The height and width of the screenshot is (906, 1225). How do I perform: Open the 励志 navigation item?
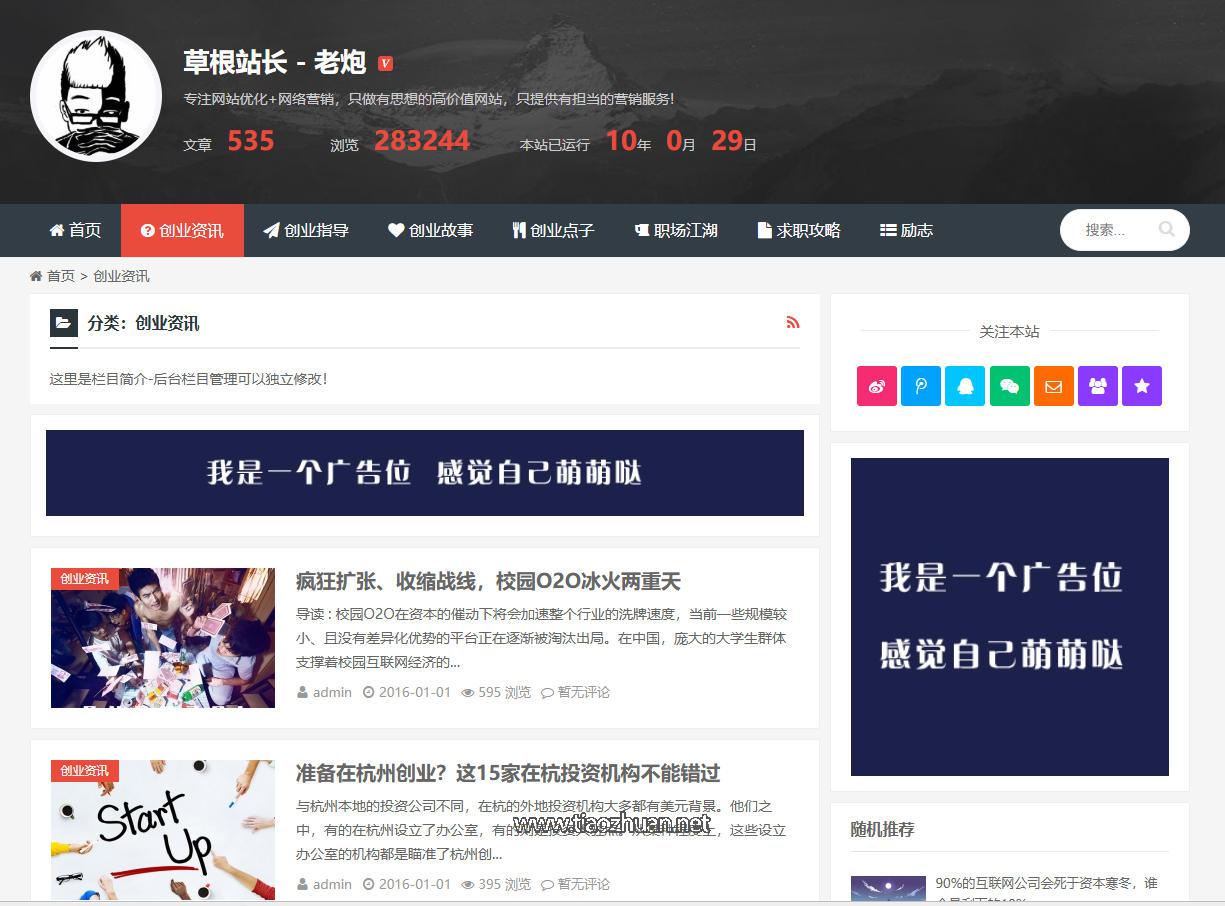click(906, 230)
